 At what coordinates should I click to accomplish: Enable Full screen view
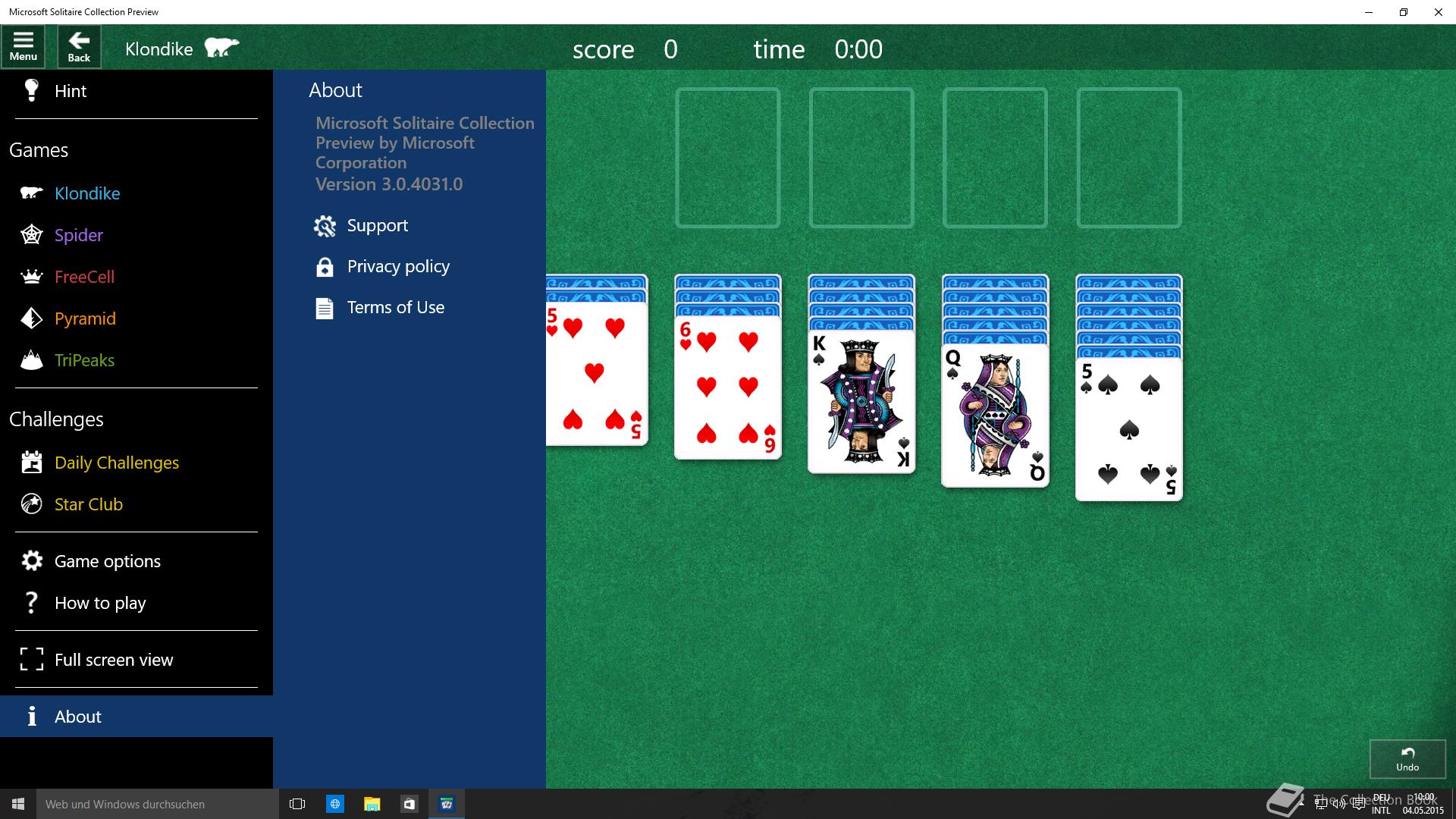[x=136, y=660]
